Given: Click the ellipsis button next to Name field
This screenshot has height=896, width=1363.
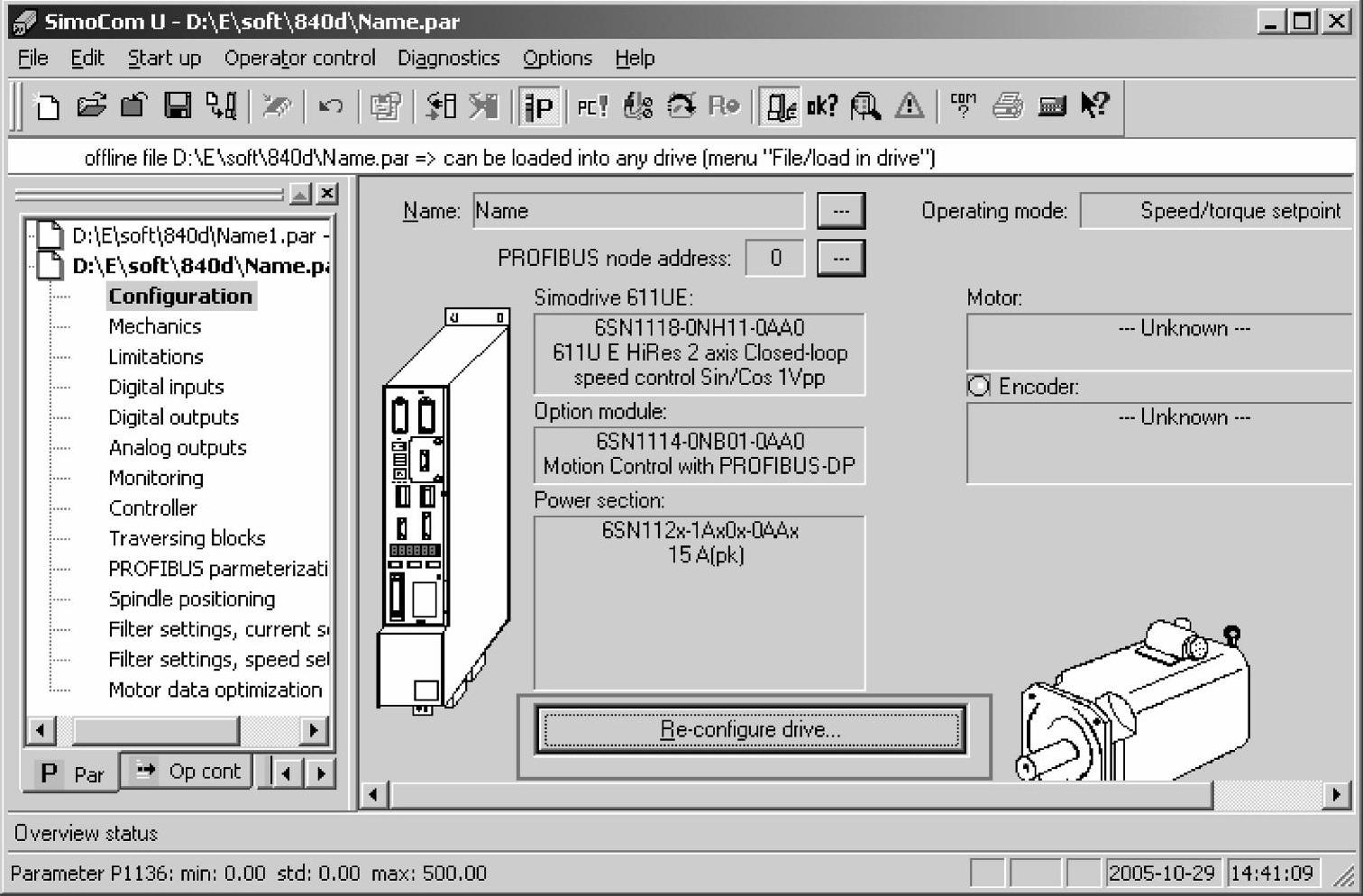Looking at the screenshot, I should [841, 210].
